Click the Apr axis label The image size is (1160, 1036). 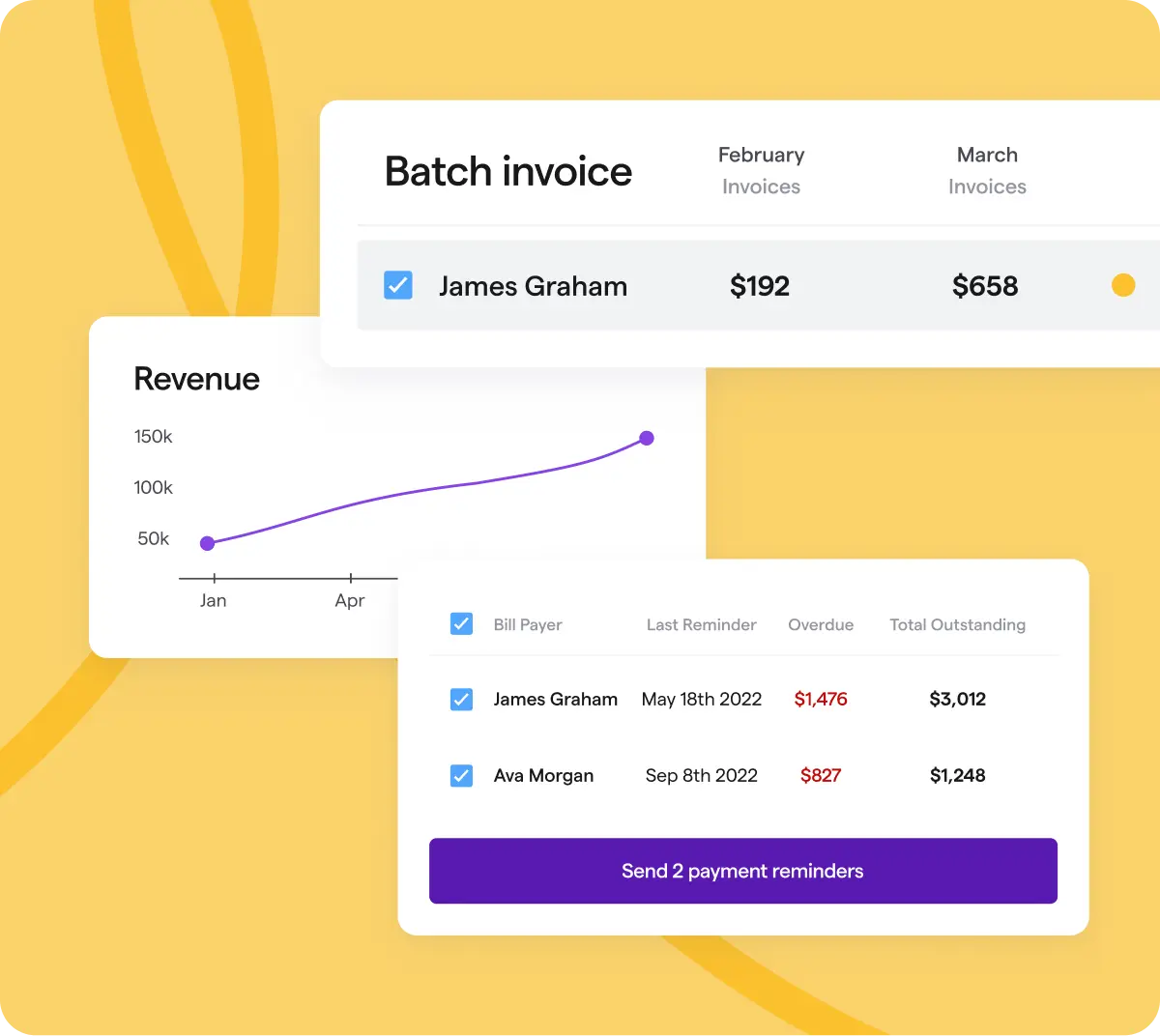(x=350, y=600)
